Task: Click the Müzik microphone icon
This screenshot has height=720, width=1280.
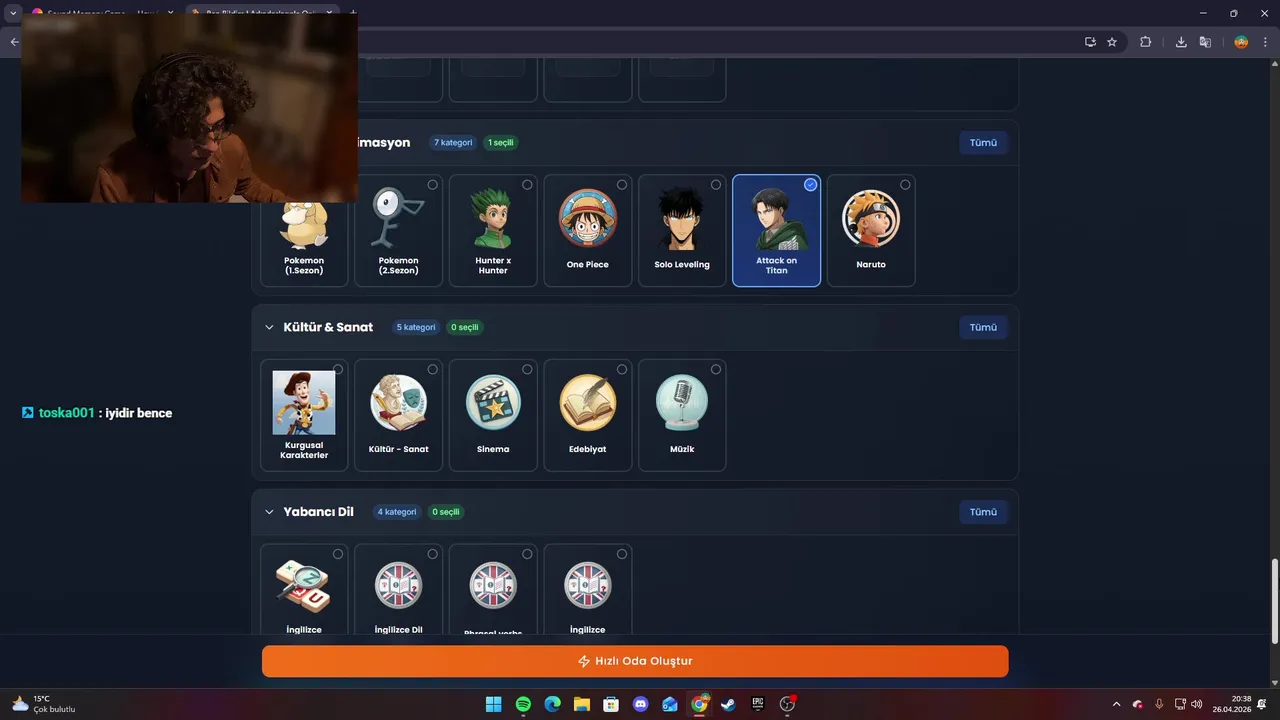Action: pyautogui.click(x=682, y=402)
